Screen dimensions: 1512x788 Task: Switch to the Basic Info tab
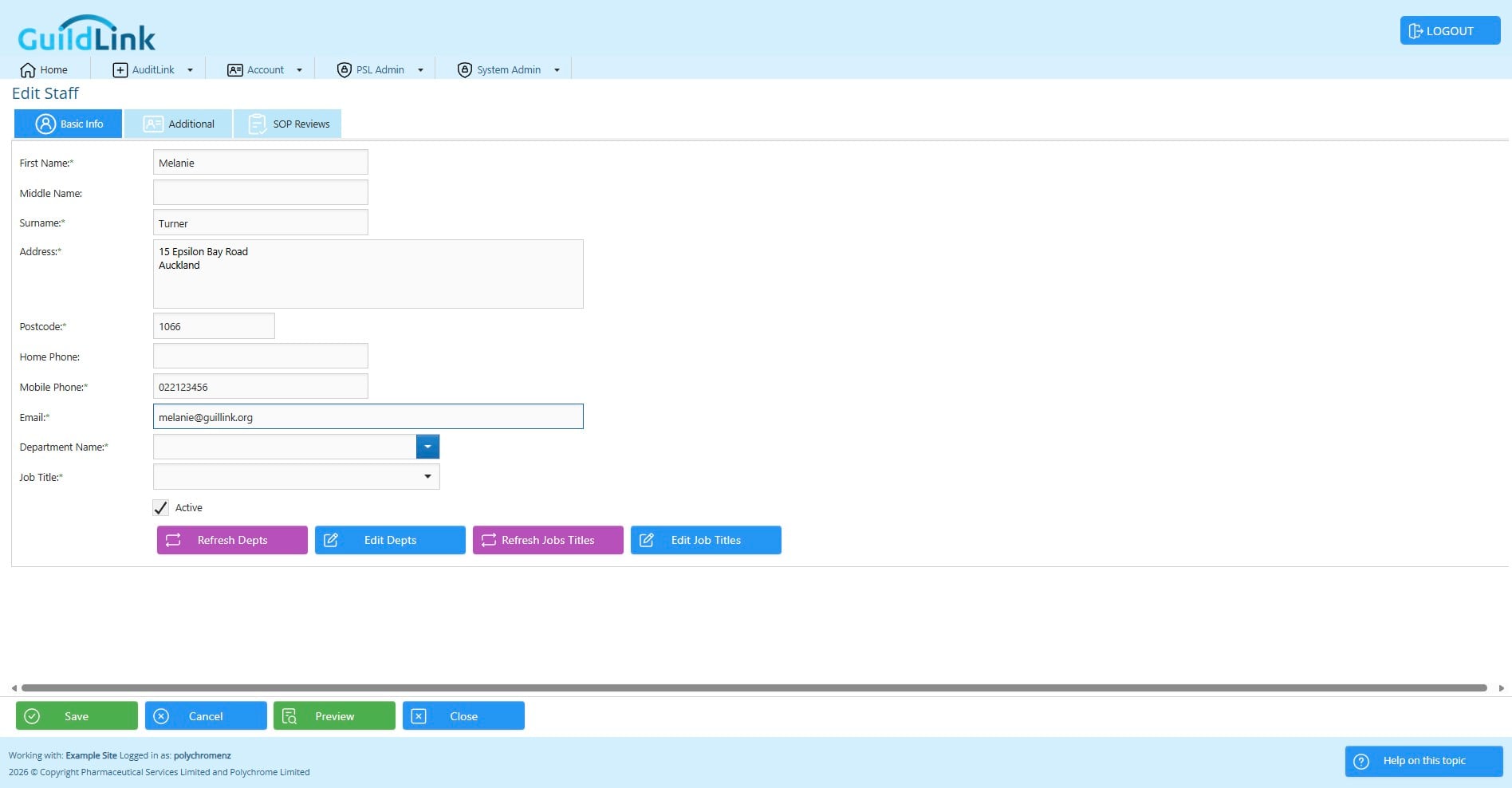[x=69, y=124]
